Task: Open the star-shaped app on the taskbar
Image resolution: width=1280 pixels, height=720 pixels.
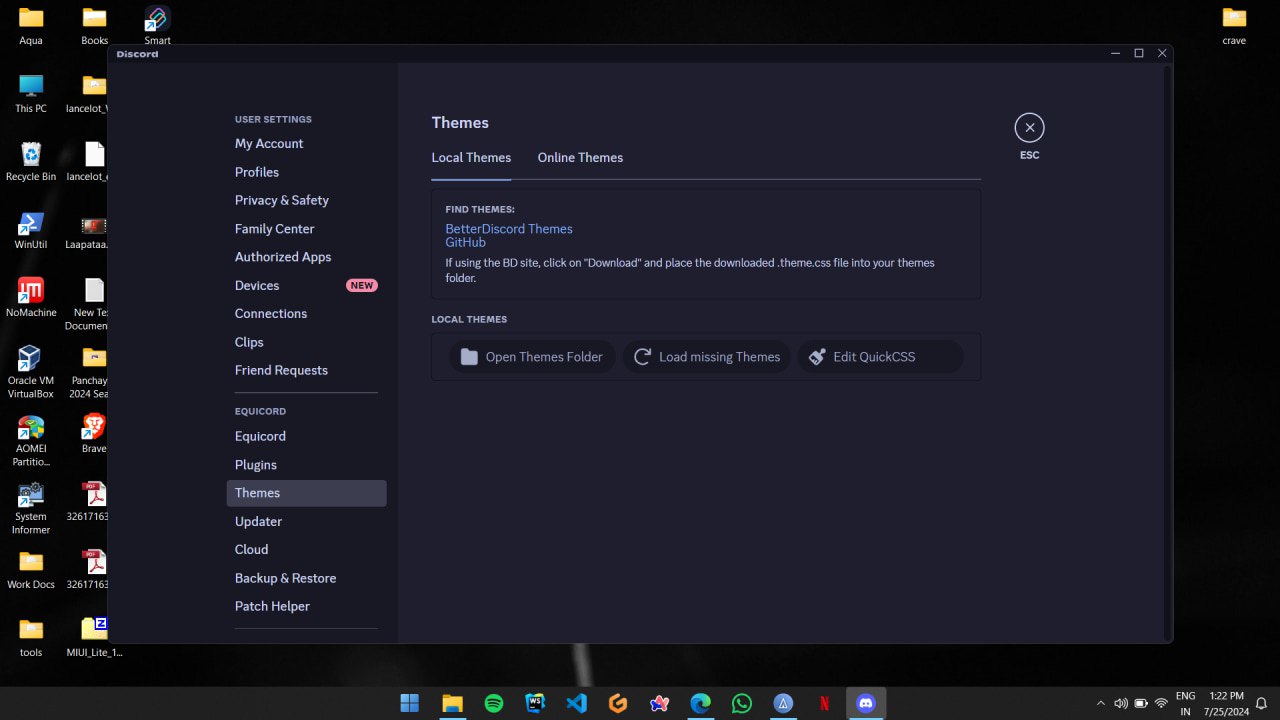Action: [x=659, y=703]
